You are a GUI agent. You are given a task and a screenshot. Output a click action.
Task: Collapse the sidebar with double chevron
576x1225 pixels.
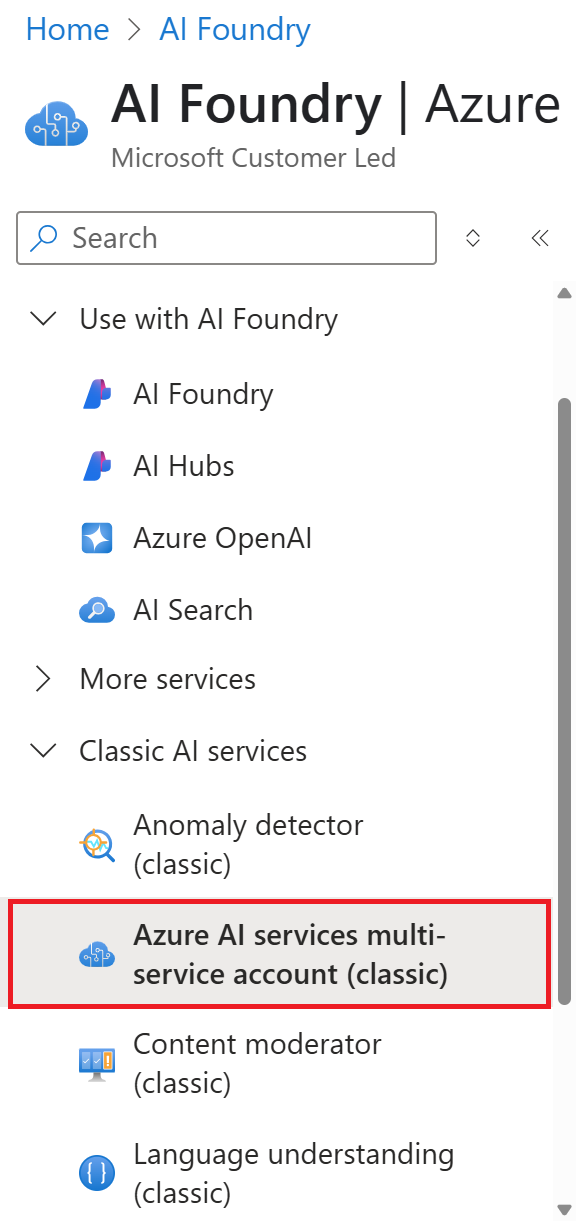click(x=540, y=238)
